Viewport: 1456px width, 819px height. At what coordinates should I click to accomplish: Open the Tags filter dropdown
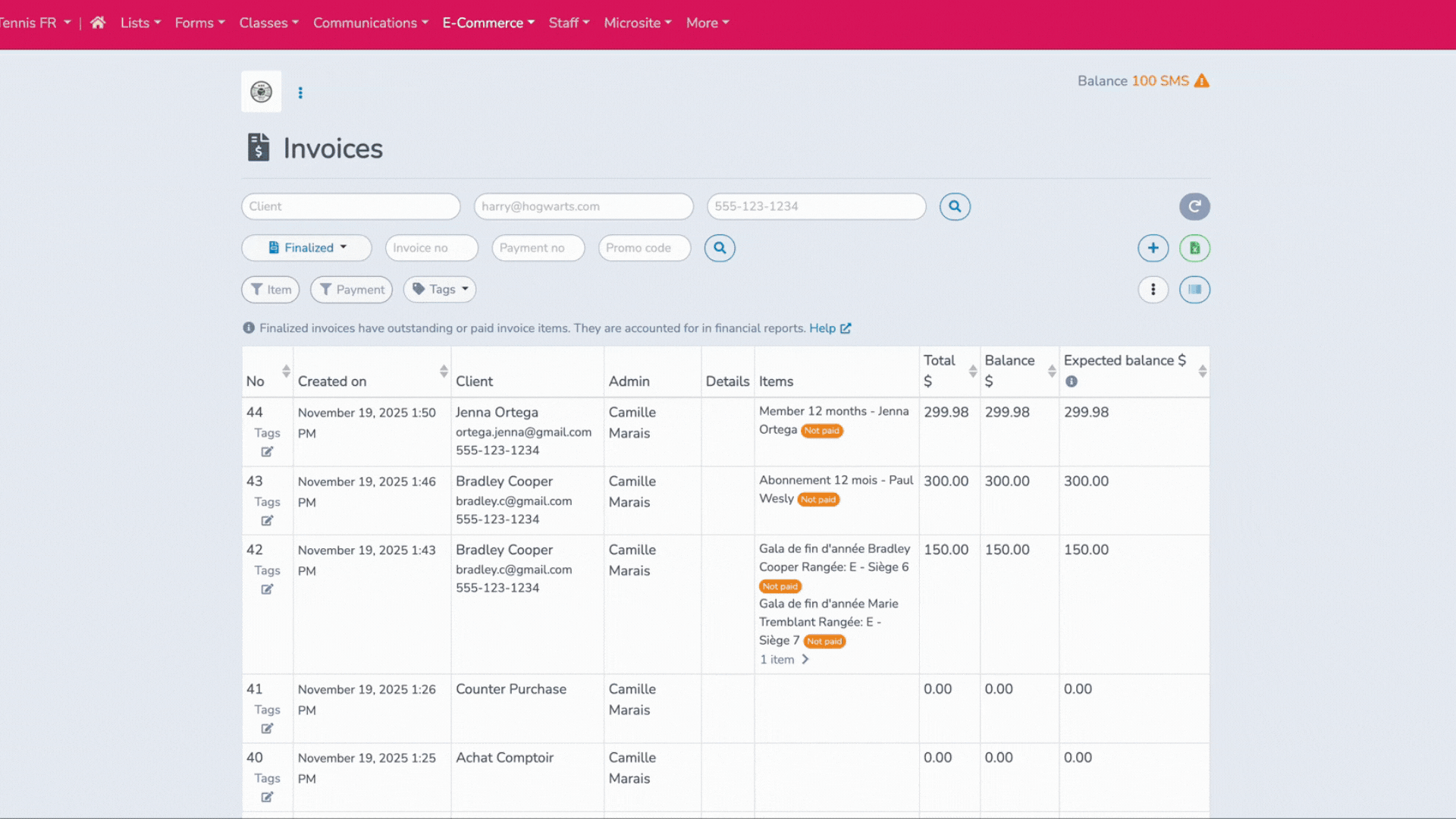click(439, 289)
